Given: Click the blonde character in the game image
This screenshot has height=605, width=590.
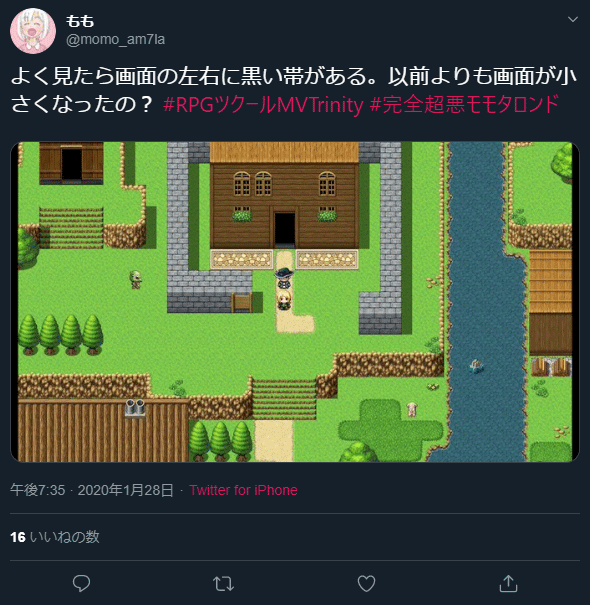Looking at the screenshot, I should click(x=284, y=301).
